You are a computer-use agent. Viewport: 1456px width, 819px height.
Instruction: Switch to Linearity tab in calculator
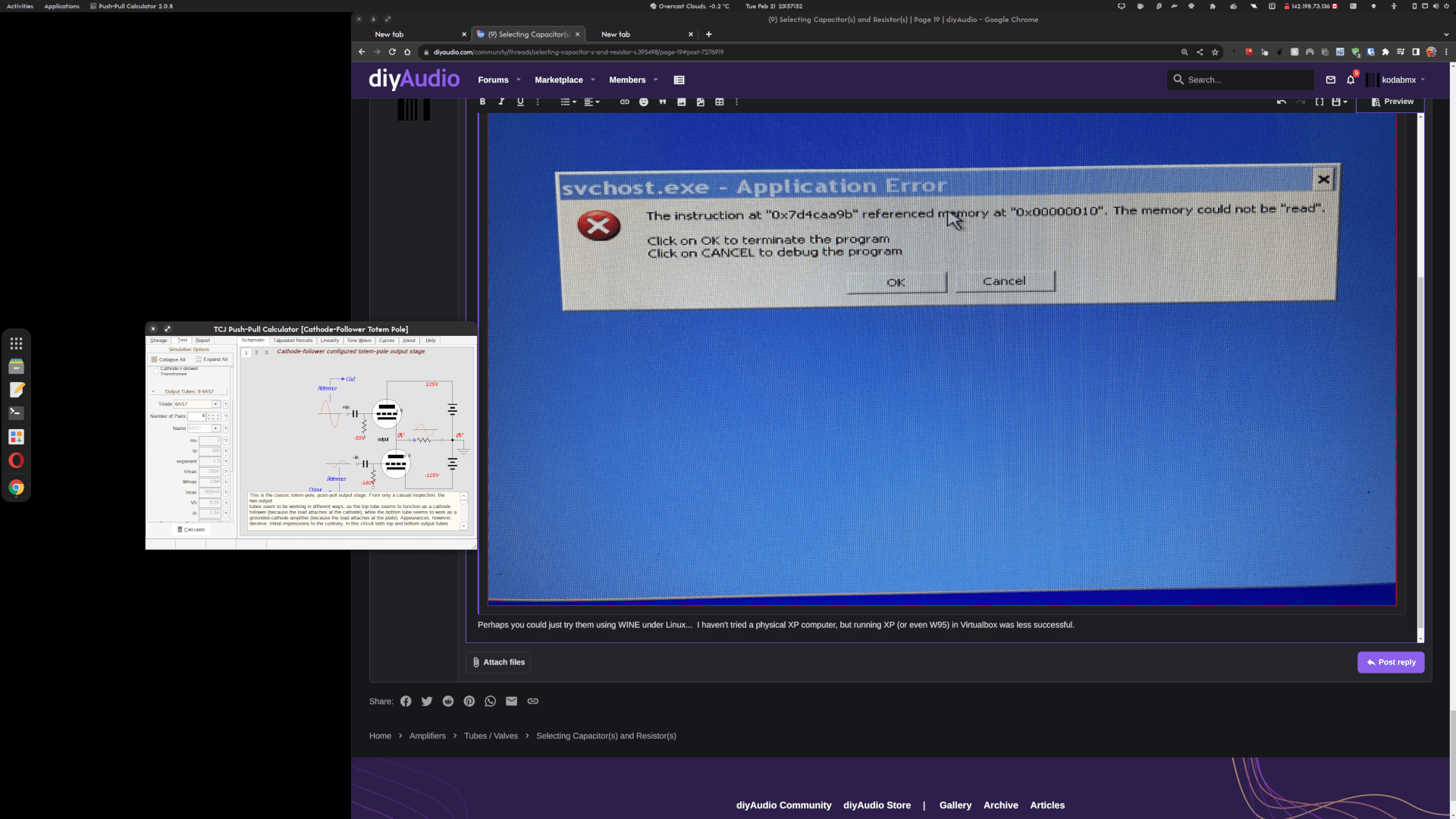pos(330,340)
